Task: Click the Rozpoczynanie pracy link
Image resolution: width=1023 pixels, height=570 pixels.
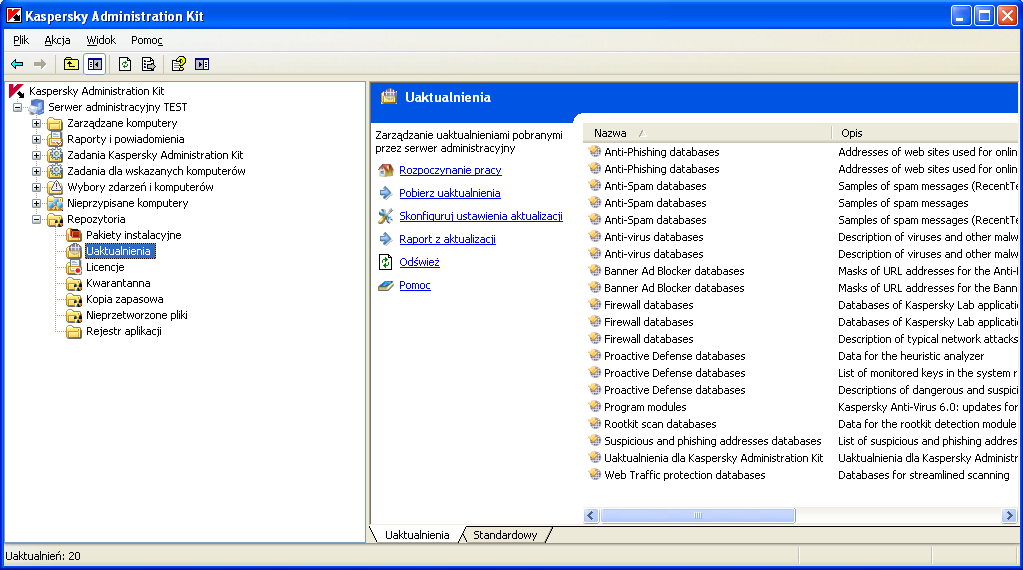Action: tap(450, 170)
